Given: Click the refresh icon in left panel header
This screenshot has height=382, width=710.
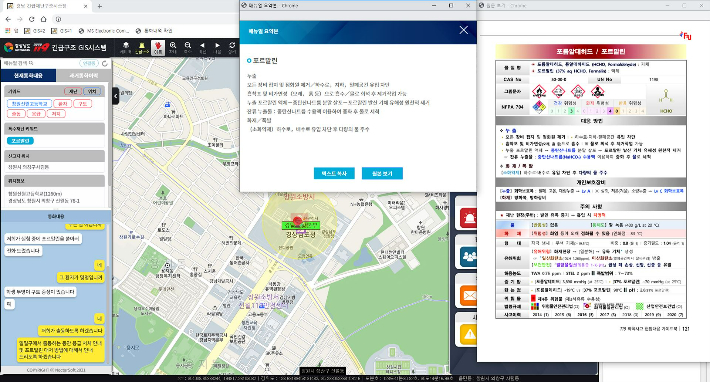Looking at the screenshot, I should [x=105, y=63].
